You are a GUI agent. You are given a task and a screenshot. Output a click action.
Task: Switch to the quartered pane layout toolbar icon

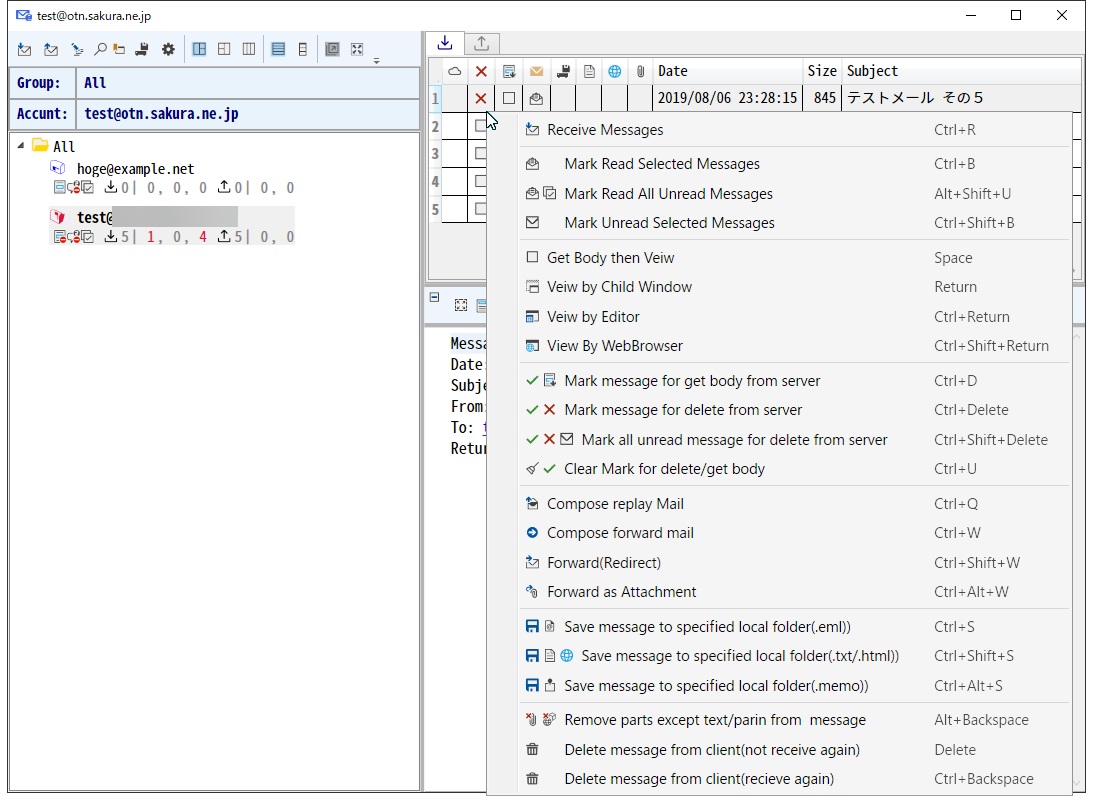(x=224, y=49)
